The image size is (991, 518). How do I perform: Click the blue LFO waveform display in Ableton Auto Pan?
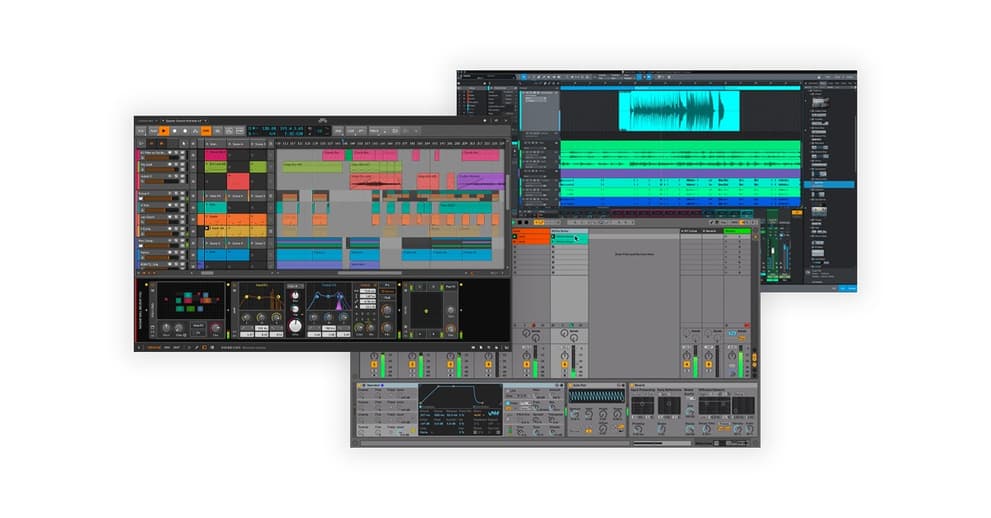tap(596, 397)
